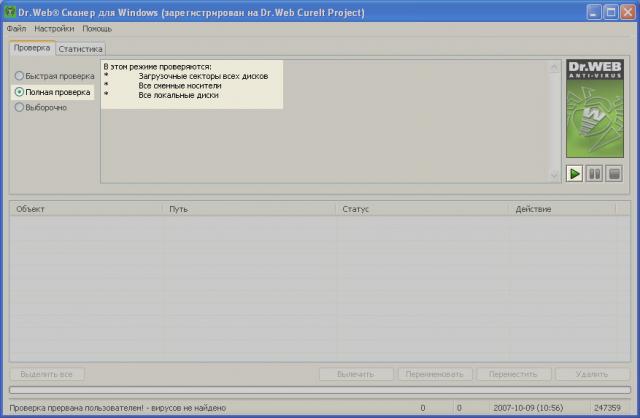The image size is (640, 418).
Task: Minimize the Dr.Web scanner window
Action: click(594, 12)
